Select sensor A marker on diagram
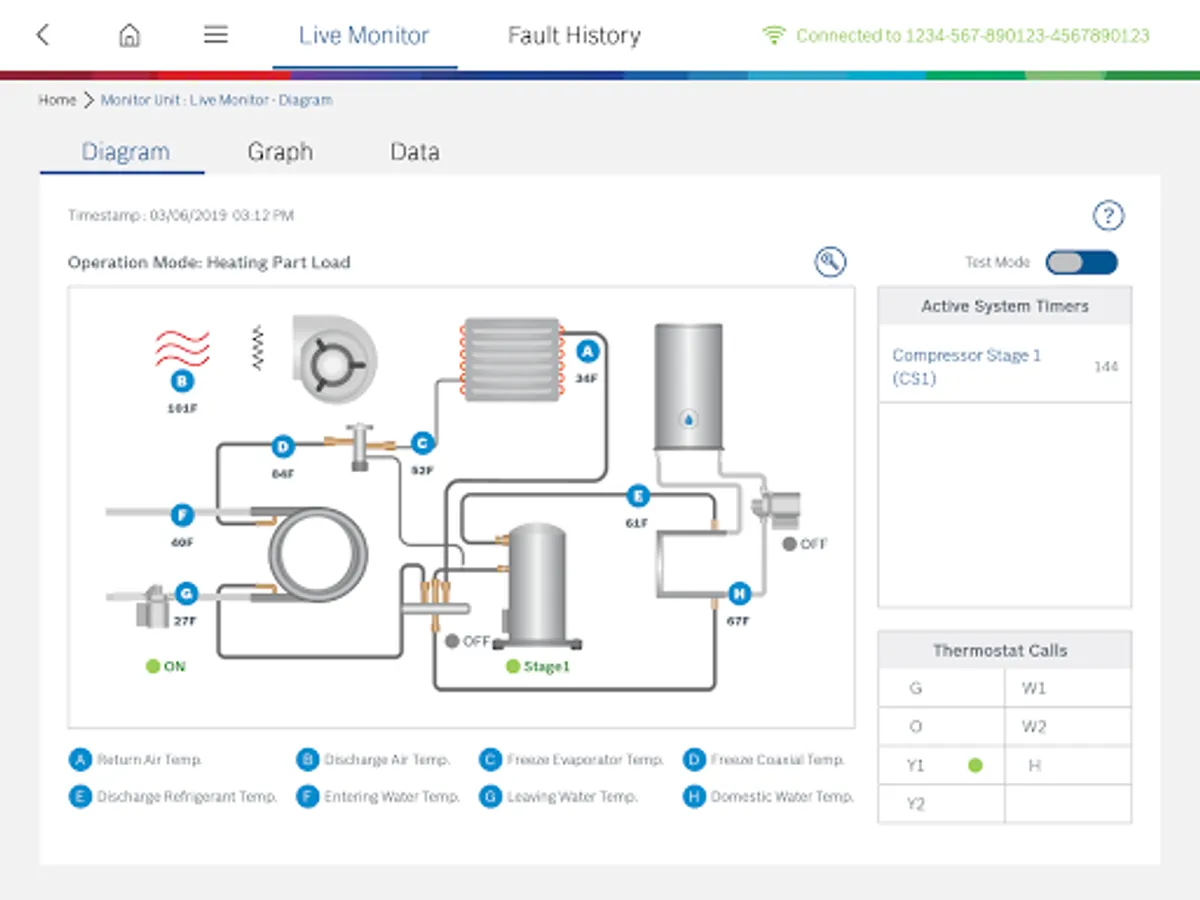This screenshot has width=1200, height=900. point(588,351)
